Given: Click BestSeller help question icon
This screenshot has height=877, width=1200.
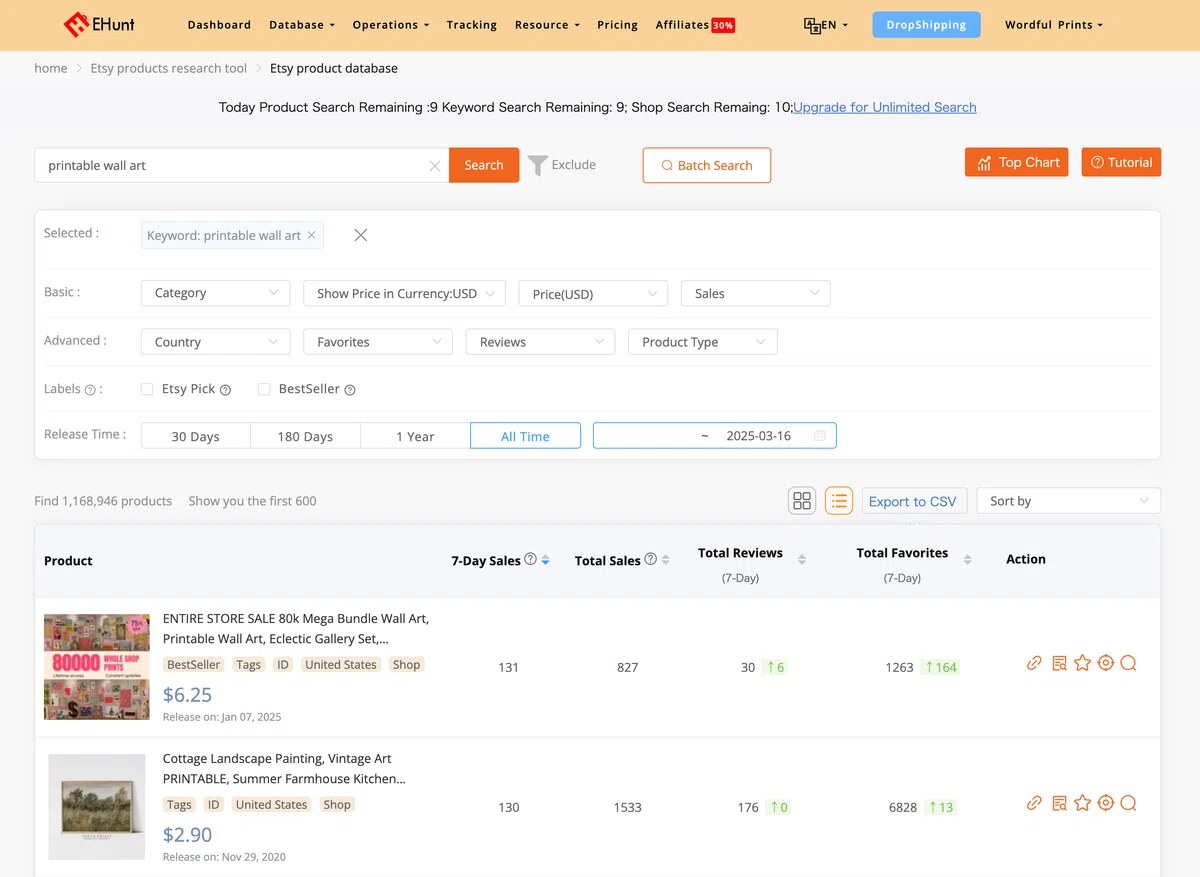Looking at the screenshot, I should [x=350, y=390].
